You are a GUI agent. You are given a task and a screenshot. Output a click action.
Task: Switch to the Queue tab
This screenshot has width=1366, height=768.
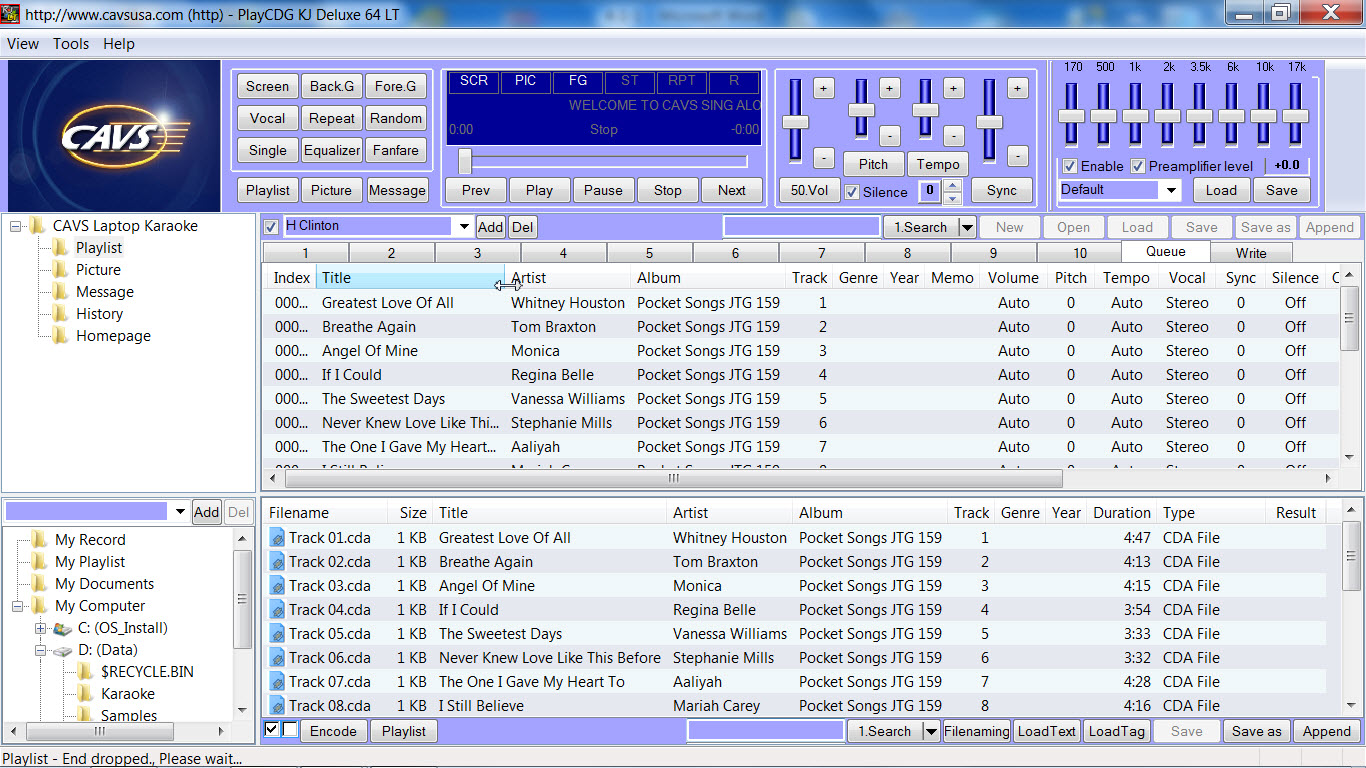point(1166,252)
